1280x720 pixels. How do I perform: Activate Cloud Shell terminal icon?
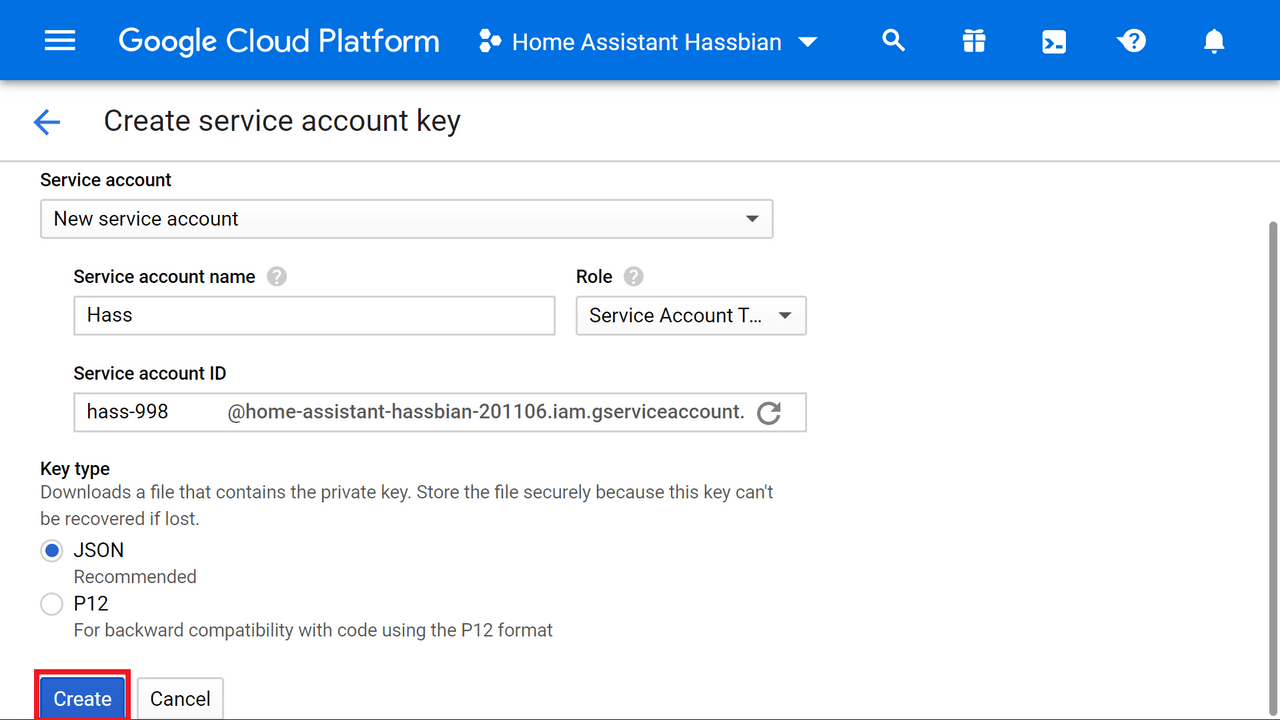tap(1054, 42)
